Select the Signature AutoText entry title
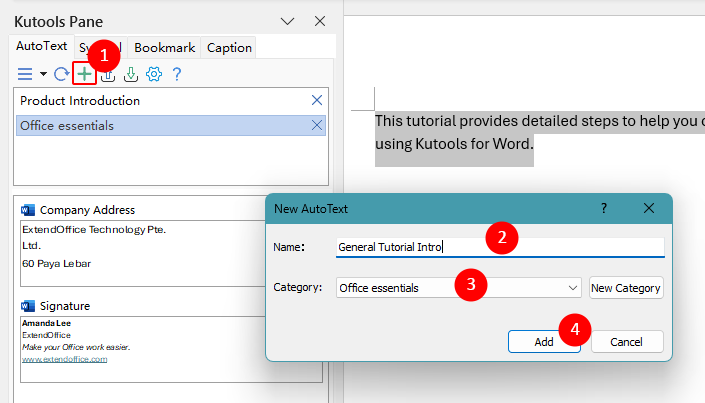 [65, 306]
